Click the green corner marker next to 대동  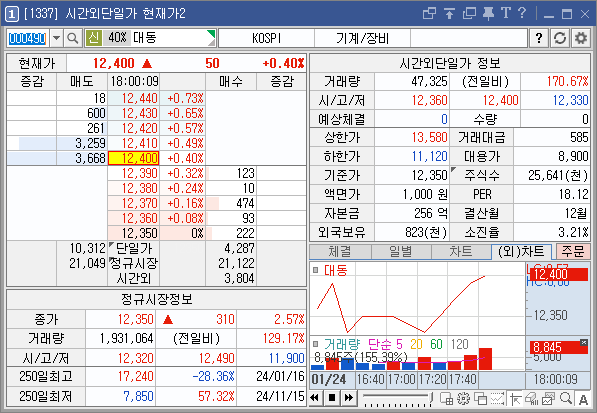[211, 34]
